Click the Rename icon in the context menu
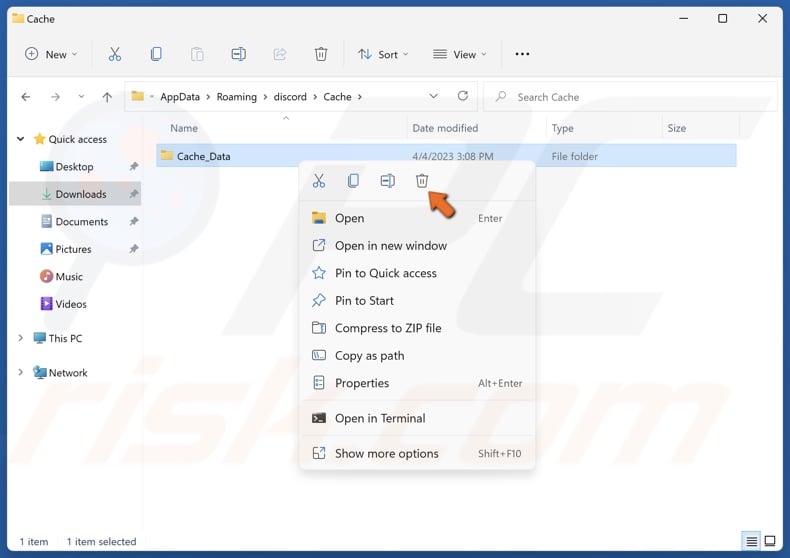Screen dimensions: 790x558 387,181
